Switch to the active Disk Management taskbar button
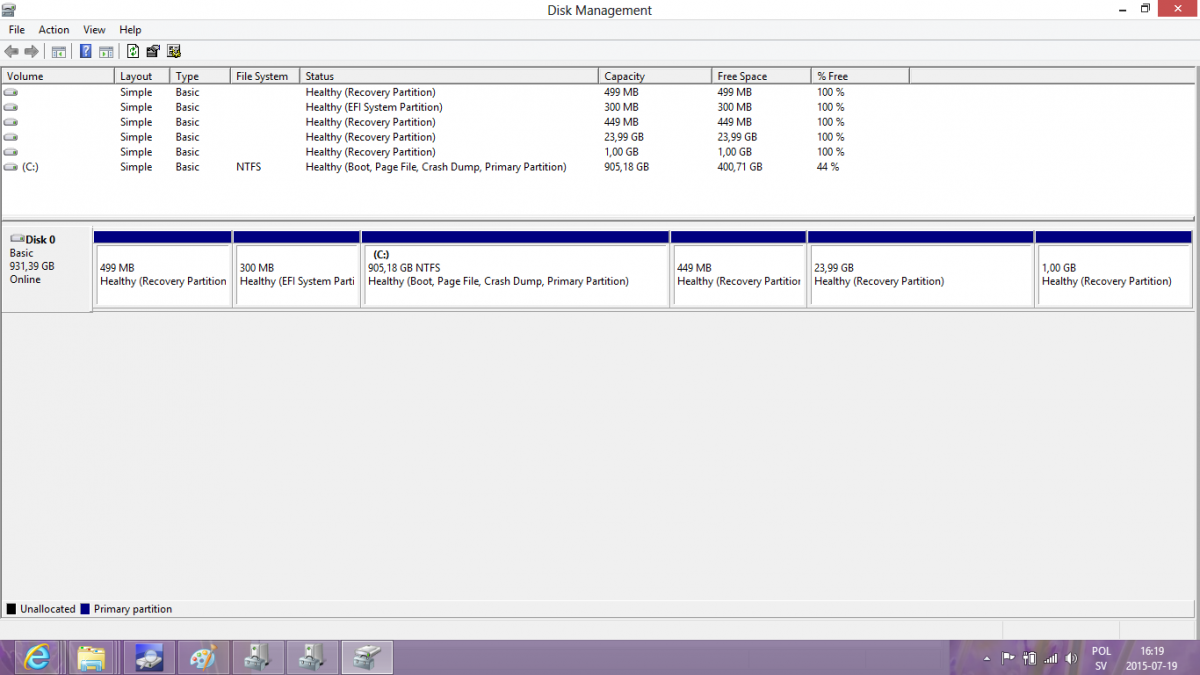Screen dimensions: 1200x675 click(x=367, y=657)
